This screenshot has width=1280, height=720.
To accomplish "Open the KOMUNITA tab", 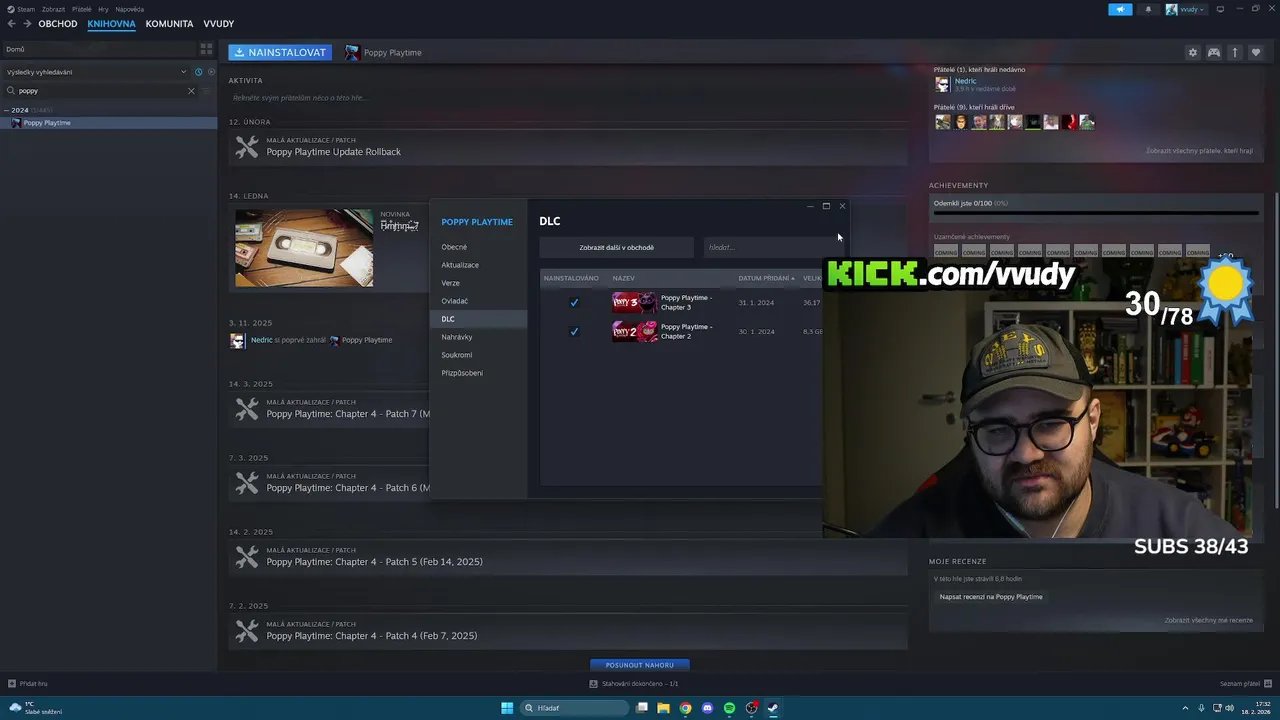I will click(x=169, y=24).
